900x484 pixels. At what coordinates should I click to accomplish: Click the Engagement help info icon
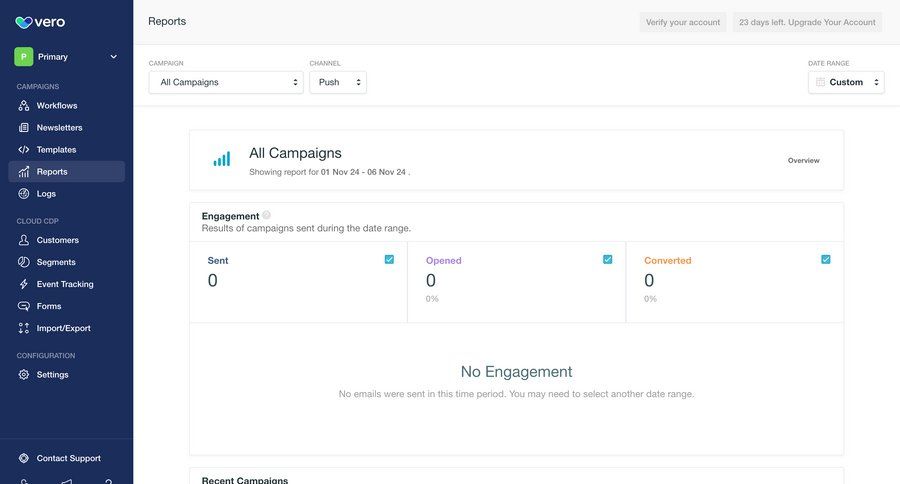tap(266, 215)
